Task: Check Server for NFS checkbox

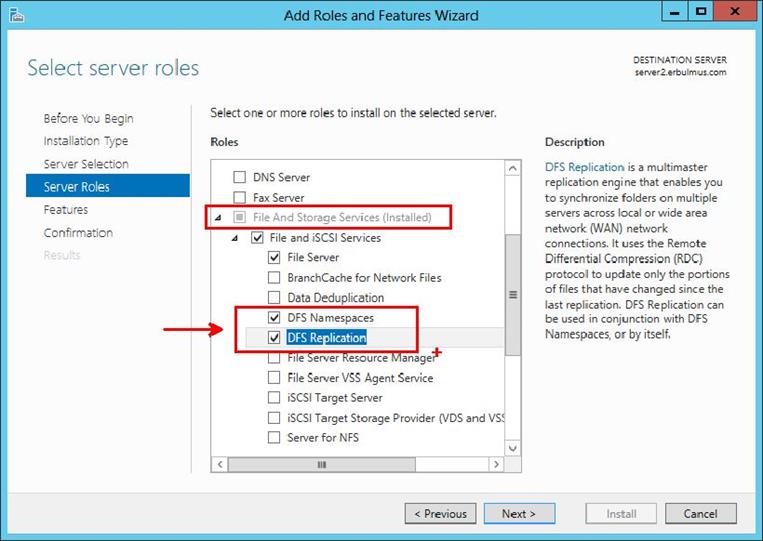Action: pyautogui.click(x=274, y=437)
